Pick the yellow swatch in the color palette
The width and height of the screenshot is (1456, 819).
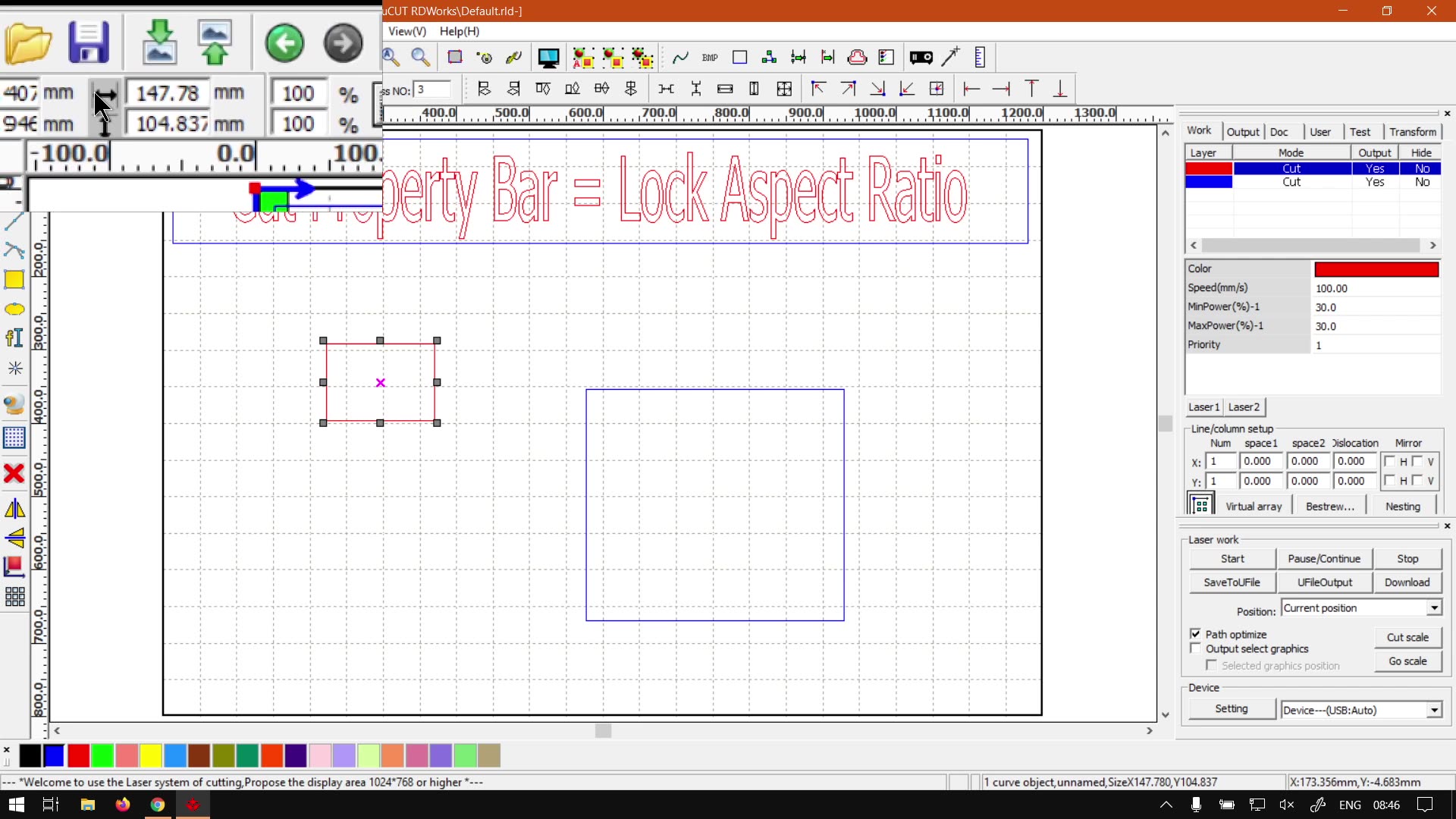151,755
